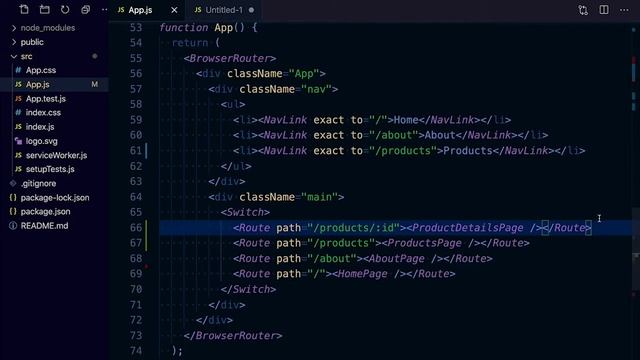Open App.test.js file
The height and width of the screenshot is (360, 640).
[46, 99]
